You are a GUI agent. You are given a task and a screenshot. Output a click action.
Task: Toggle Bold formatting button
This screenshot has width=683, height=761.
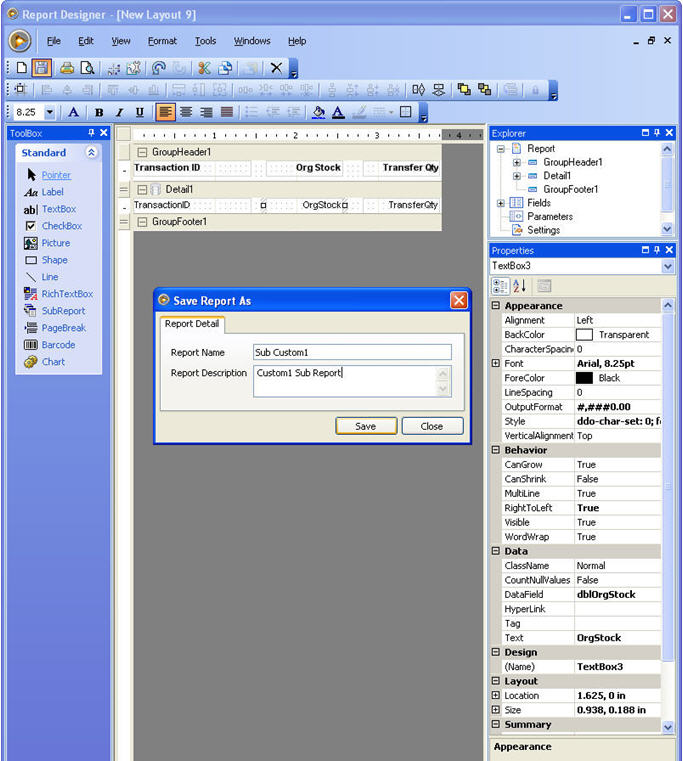tap(99, 112)
